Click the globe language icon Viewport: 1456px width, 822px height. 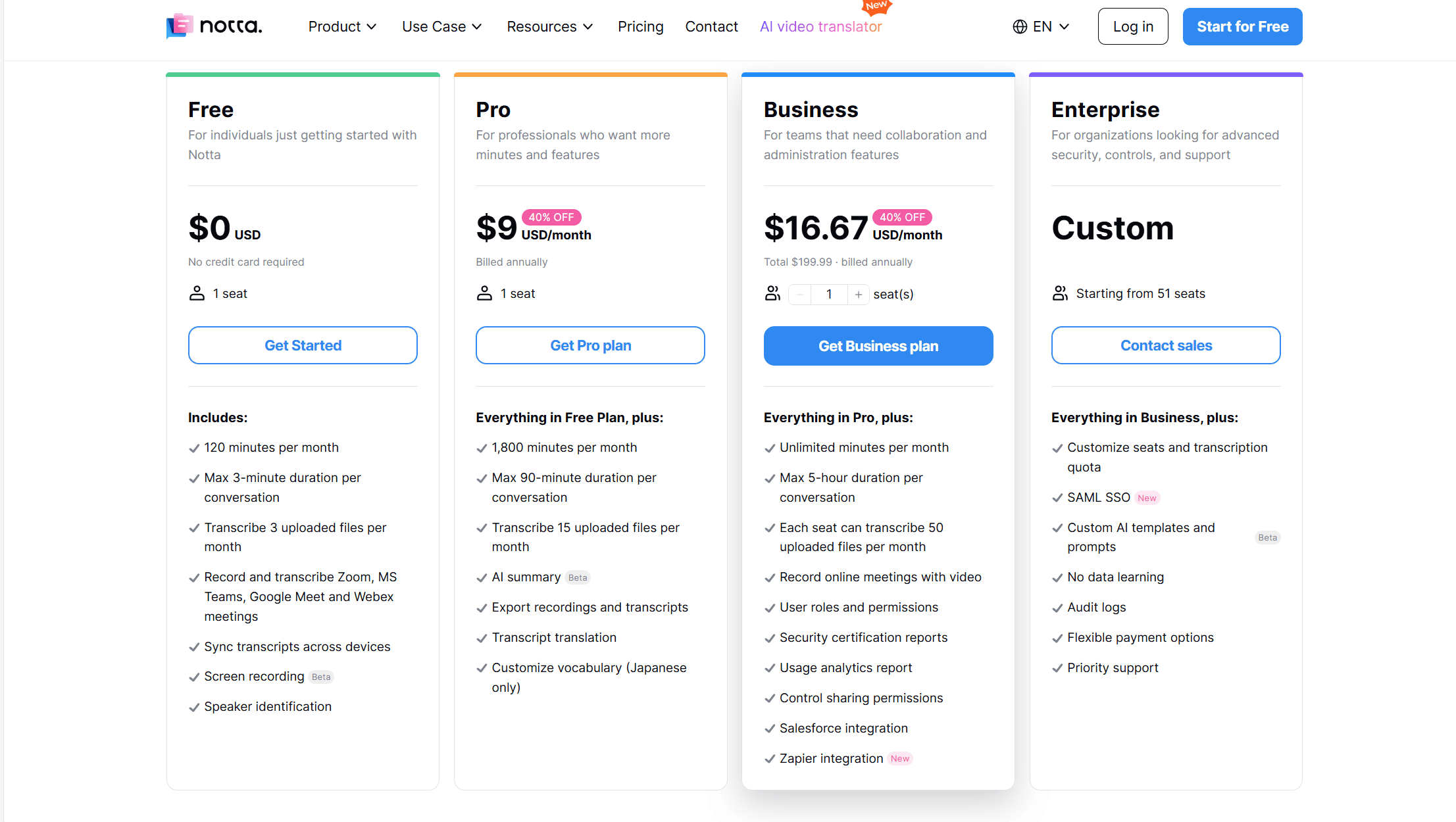pos(1020,26)
